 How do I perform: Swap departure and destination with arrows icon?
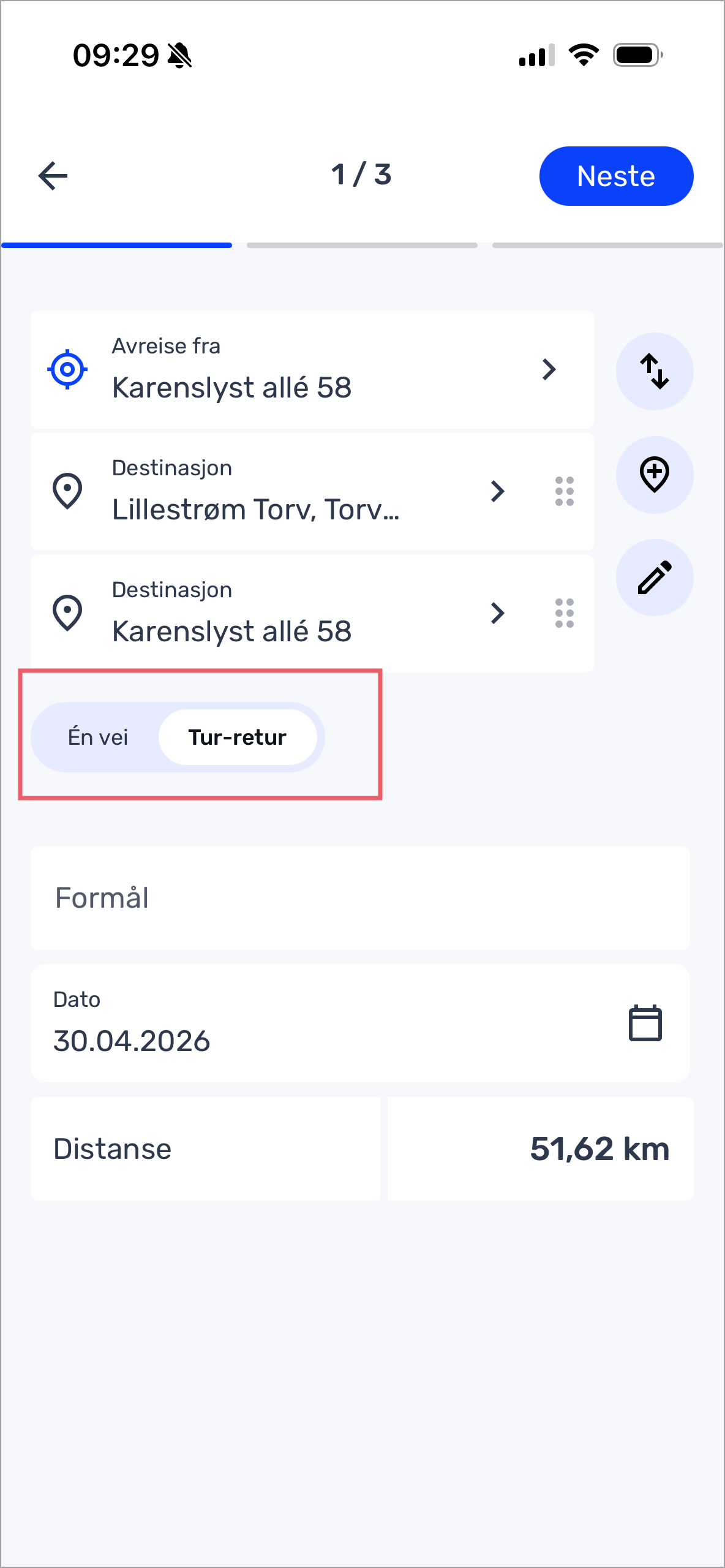coord(655,371)
